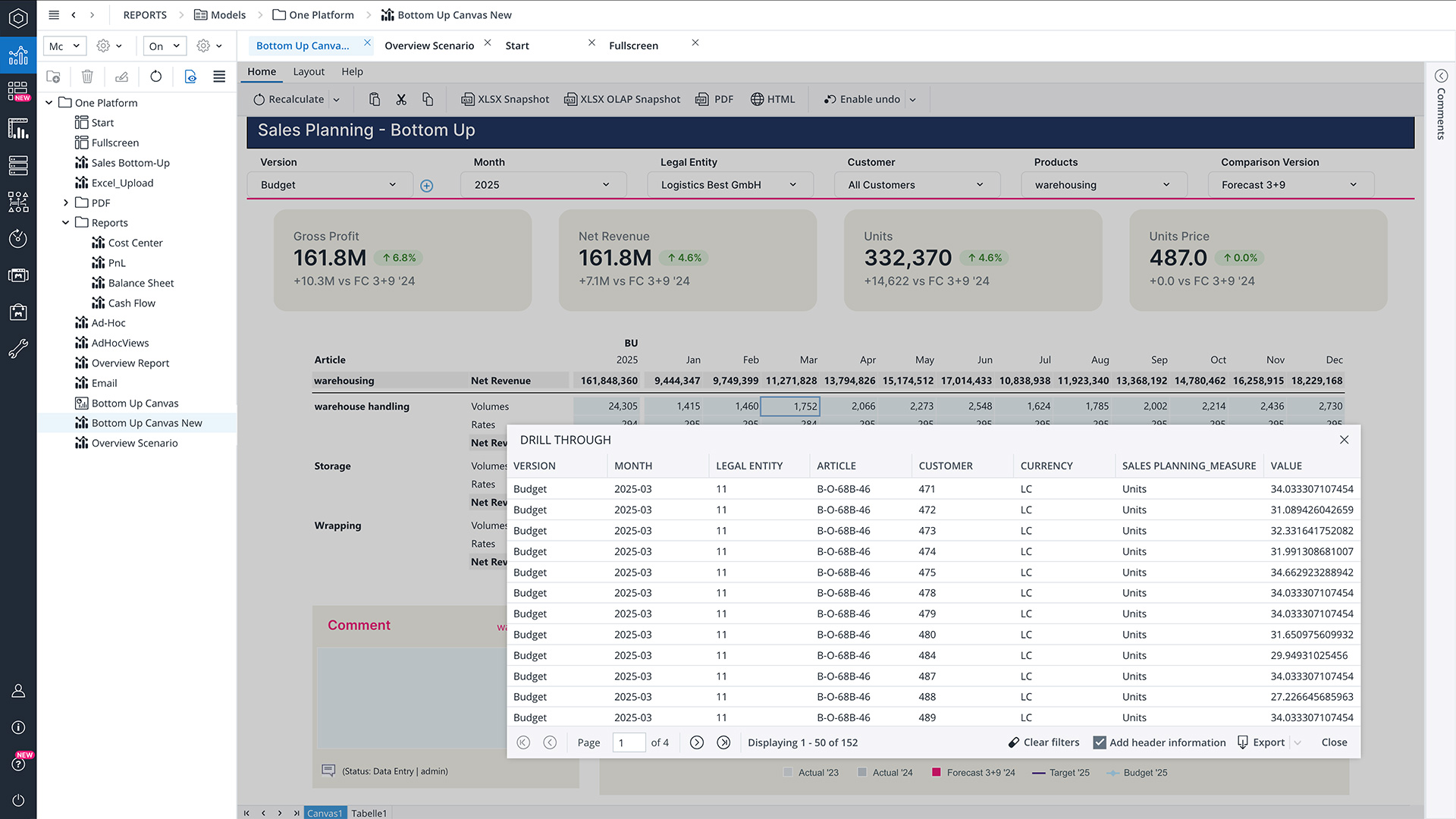Switch to the Overview Scenario tab
1456x819 pixels.
(x=429, y=45)
